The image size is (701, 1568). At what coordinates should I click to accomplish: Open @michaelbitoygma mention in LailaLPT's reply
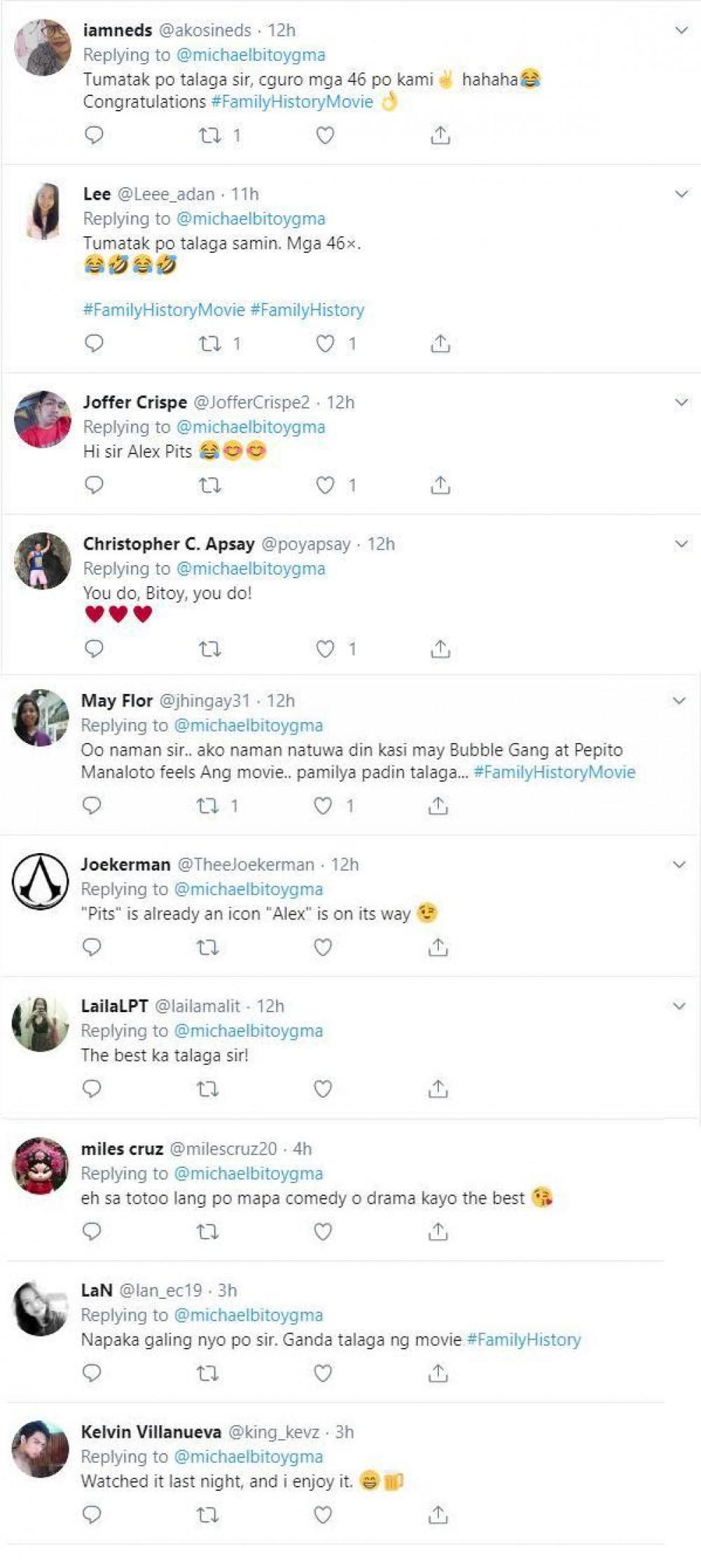tap(248, 1030)
